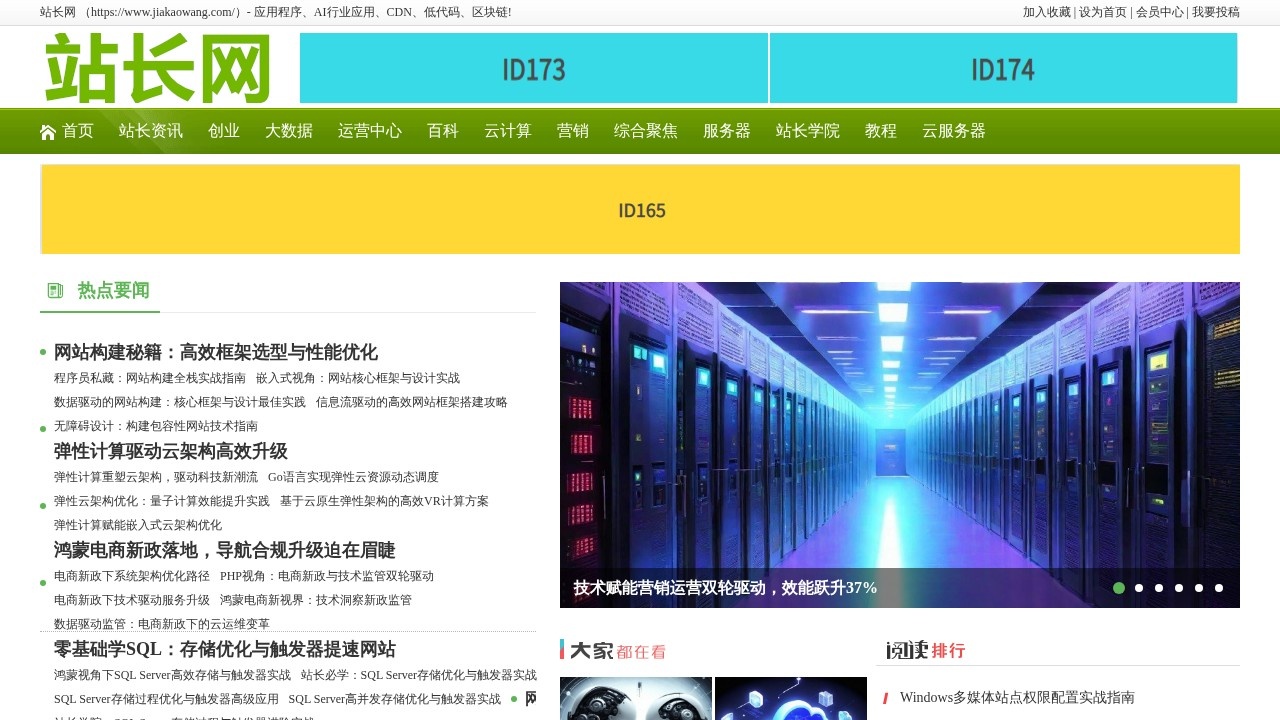Navigate to 云计算

tap(508, 131)
